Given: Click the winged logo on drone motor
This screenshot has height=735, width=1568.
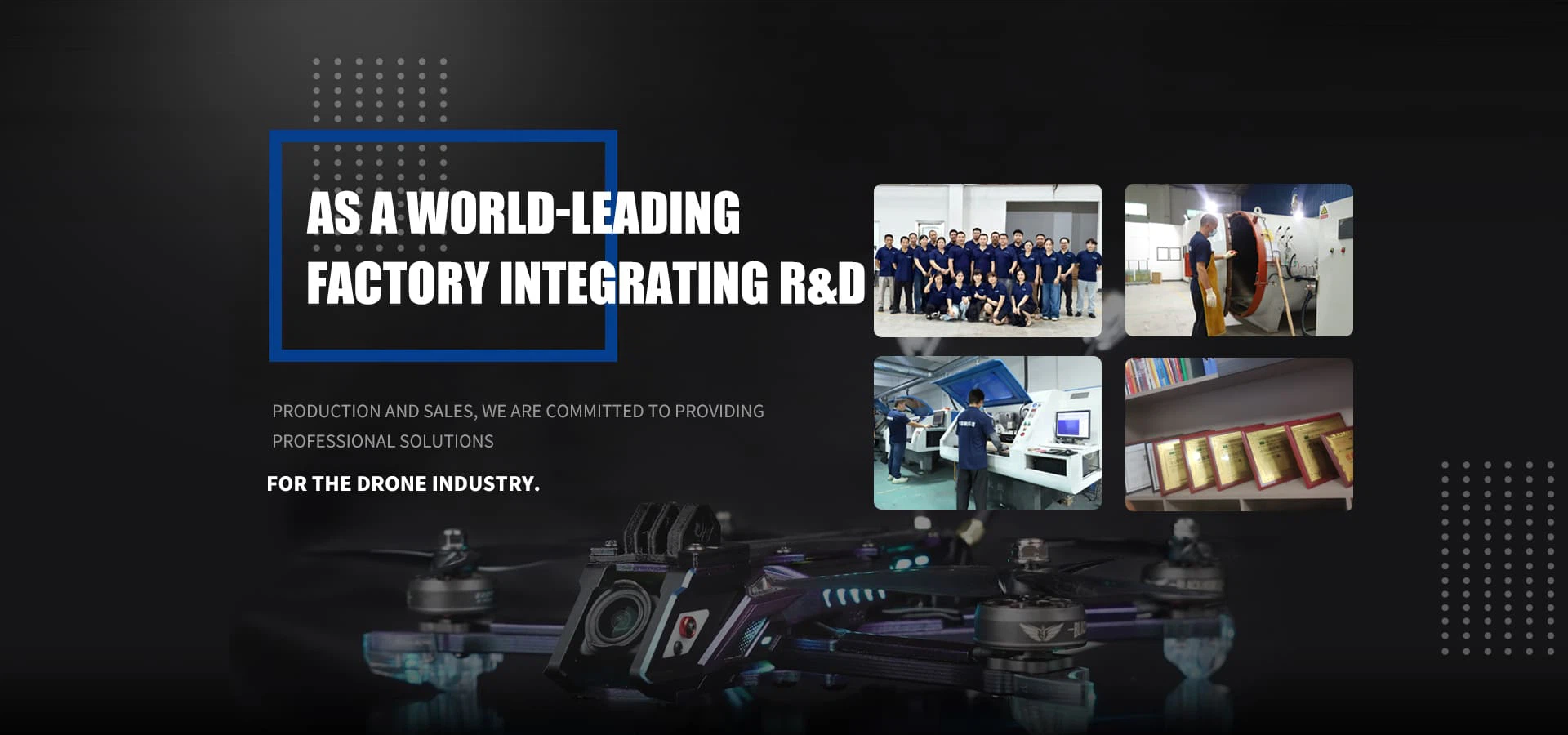Looking at the screenshot, I should 1040,631.
